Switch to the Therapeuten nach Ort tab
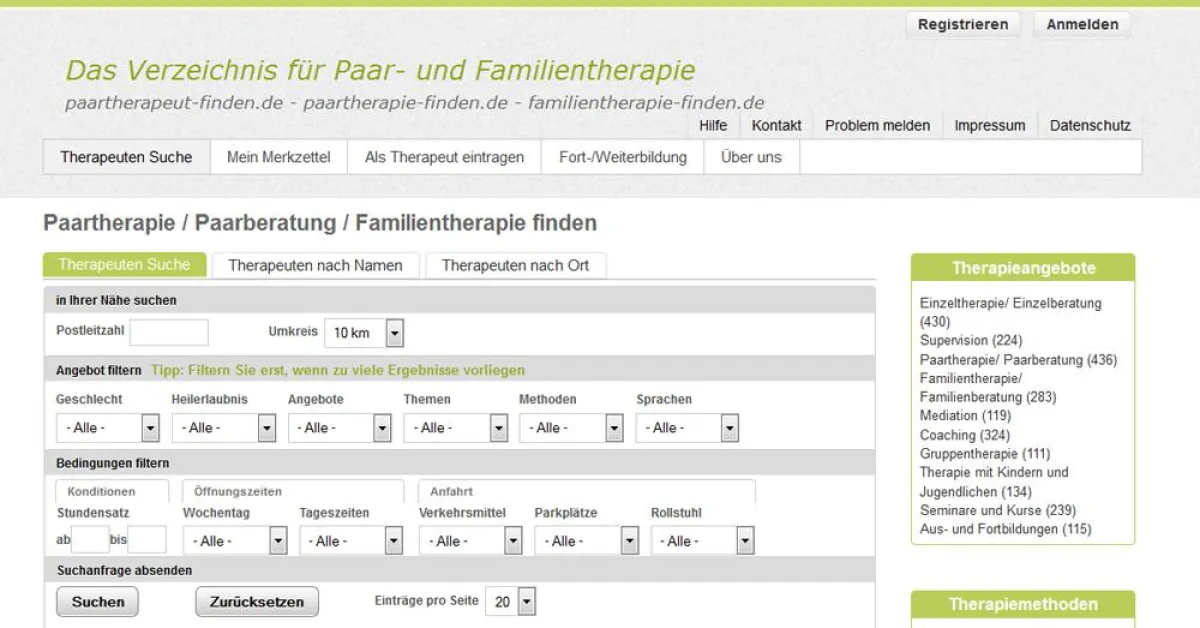1200x628 pixels. coord(516,265)
